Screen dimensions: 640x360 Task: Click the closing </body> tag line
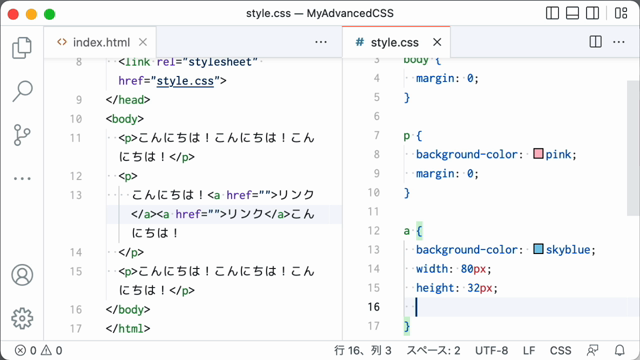click(x=128, y=309)
